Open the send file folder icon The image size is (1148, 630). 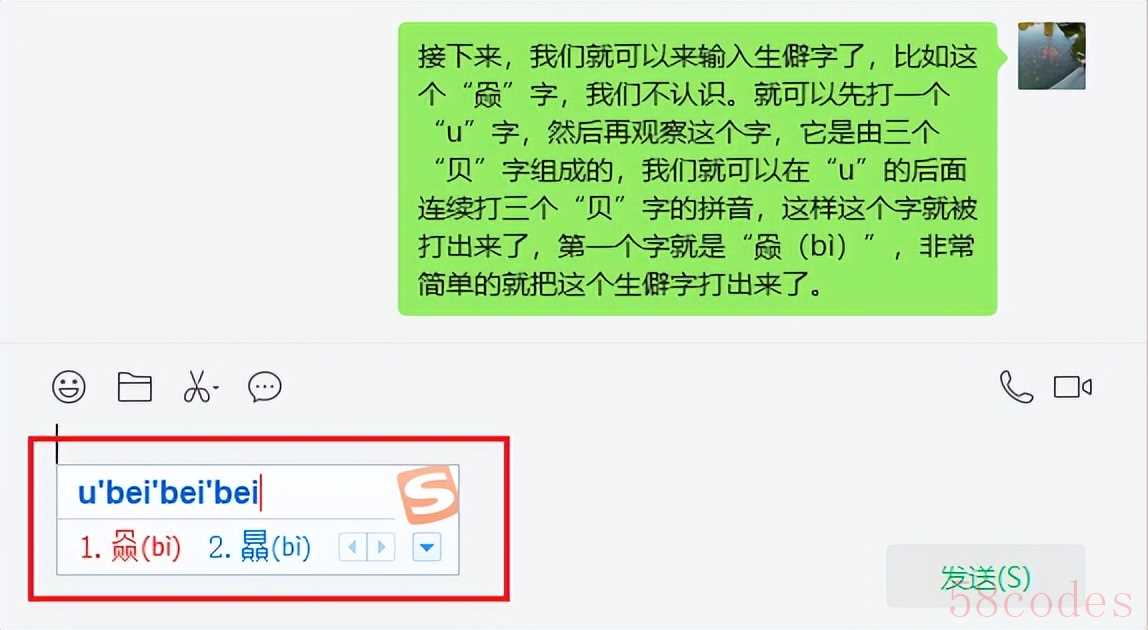[x=135, y=387]
